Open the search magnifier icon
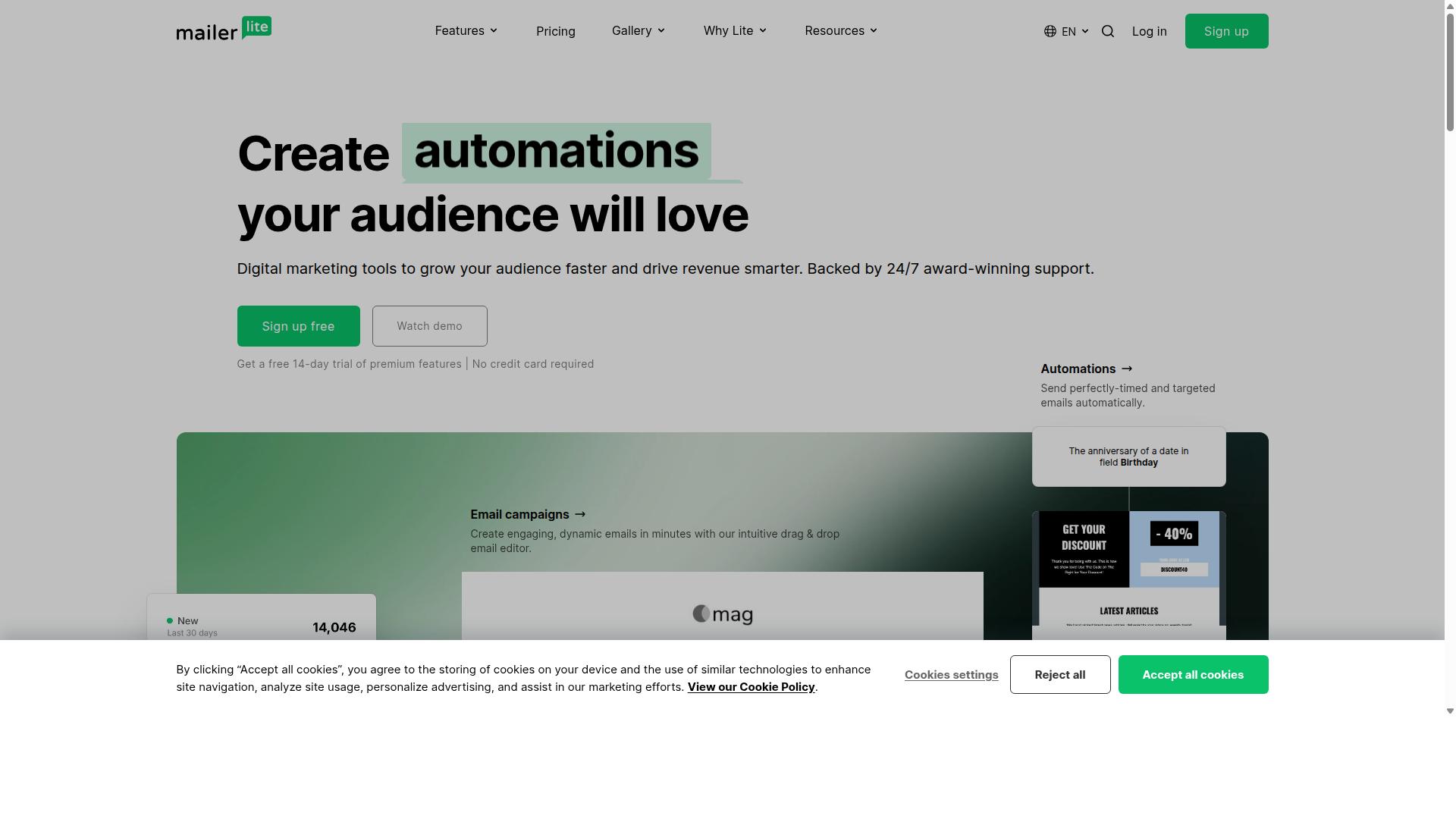Screen dimensions: 1456x819 point(1108,31)
